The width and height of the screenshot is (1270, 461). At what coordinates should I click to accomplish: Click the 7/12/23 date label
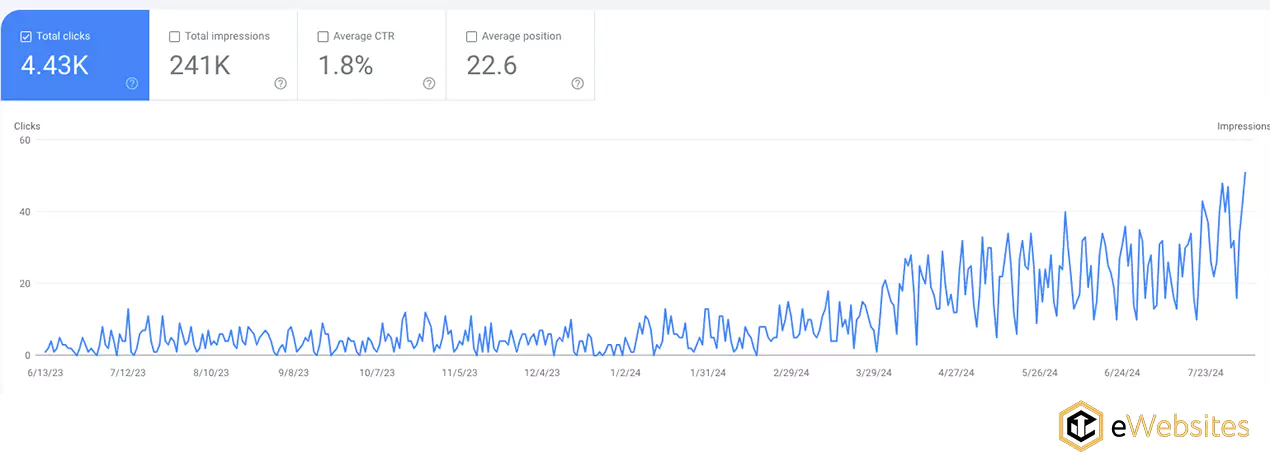pos(128,373)
